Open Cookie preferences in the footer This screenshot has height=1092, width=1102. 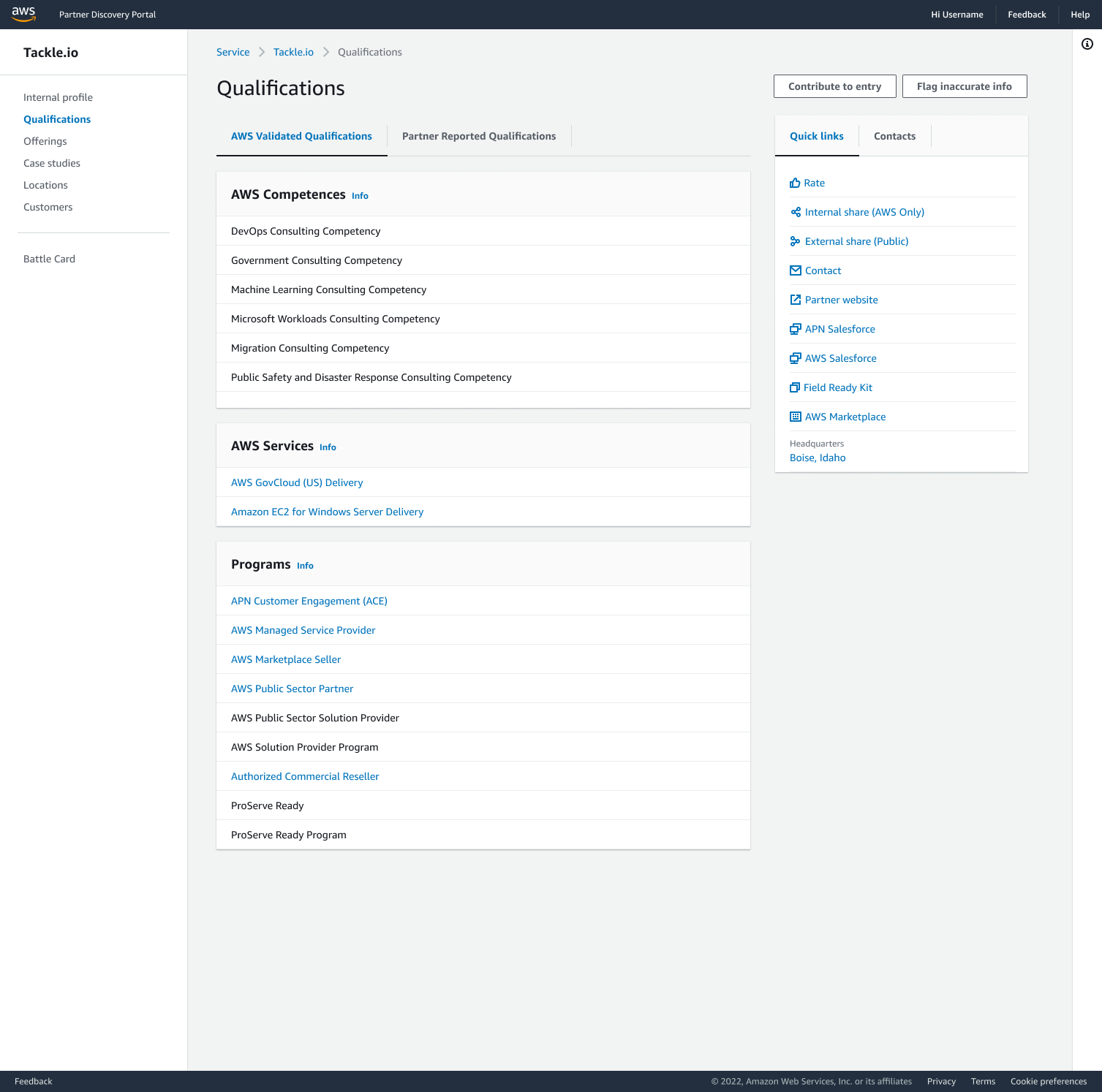point(1049,1082)
